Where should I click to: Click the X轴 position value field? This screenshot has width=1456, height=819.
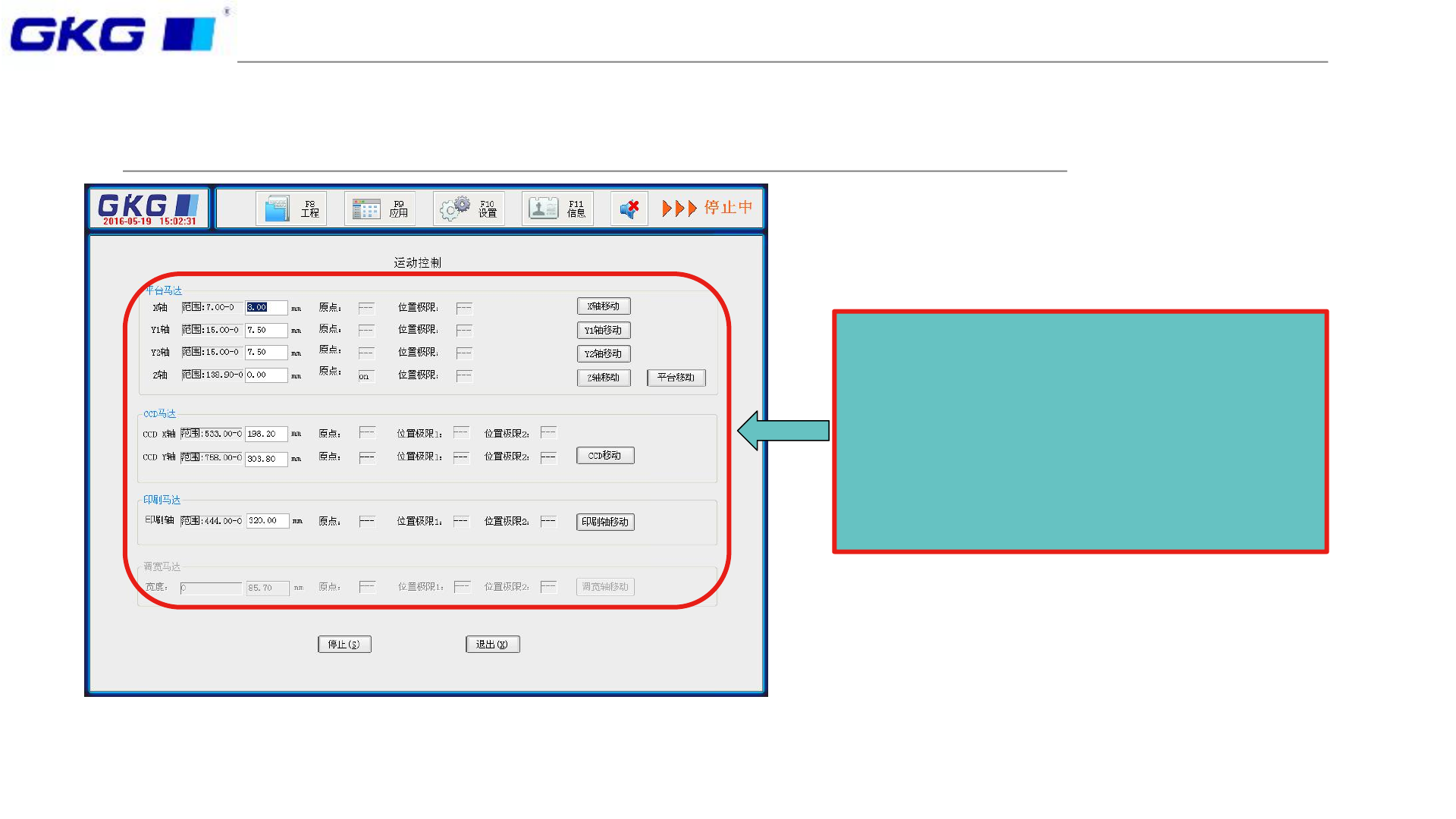click(266, 307)
